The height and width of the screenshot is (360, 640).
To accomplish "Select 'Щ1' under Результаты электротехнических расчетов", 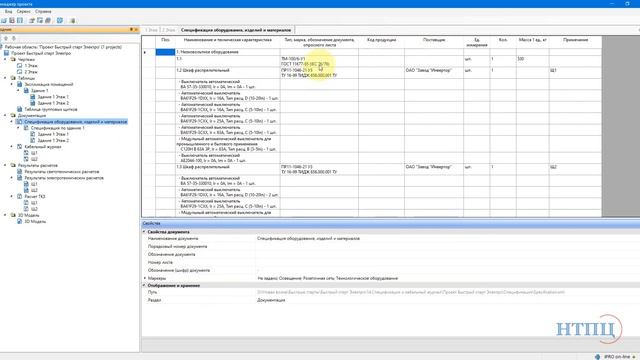I will click(x=34, y=184).
